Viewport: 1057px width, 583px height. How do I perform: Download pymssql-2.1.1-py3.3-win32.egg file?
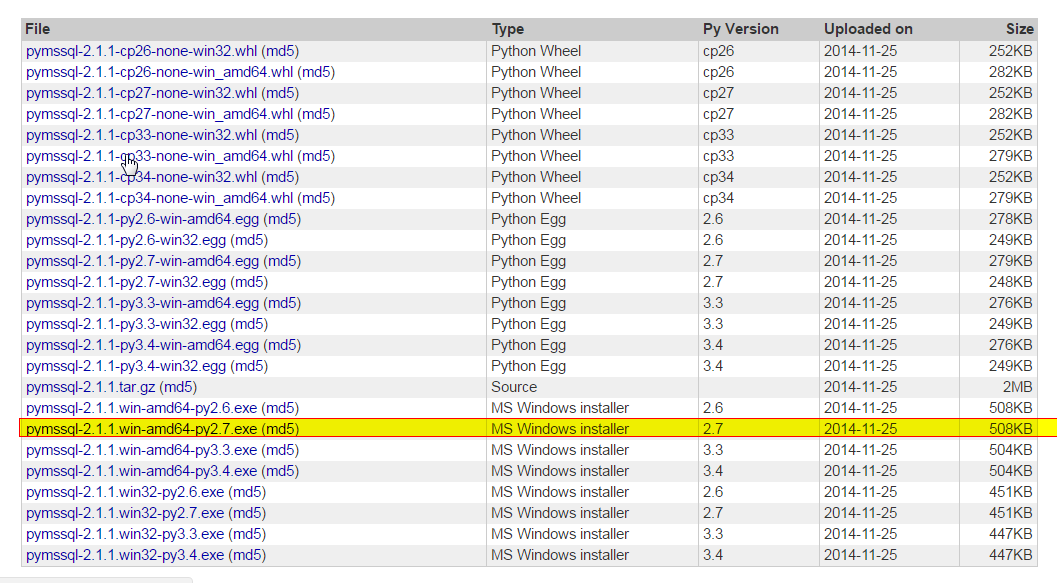126,324
